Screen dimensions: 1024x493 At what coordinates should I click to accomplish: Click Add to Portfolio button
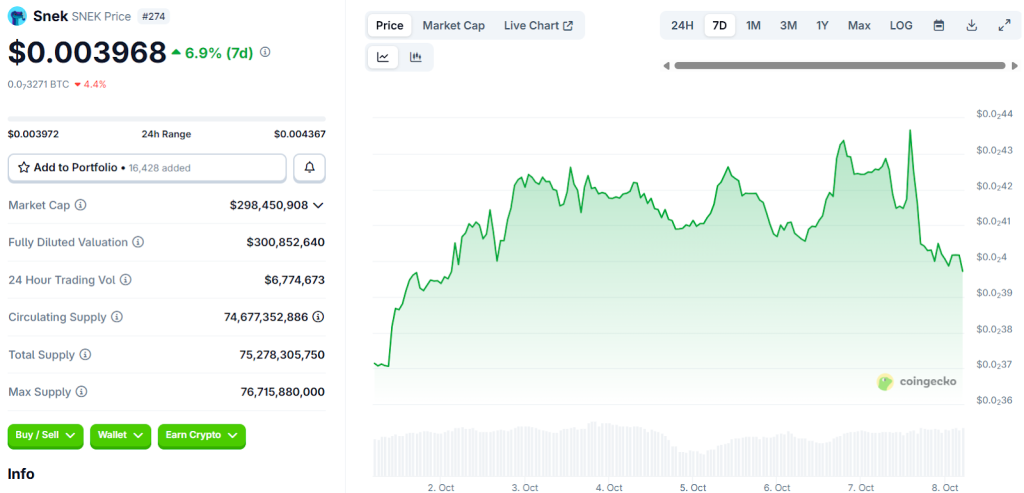pyautogui.click(x=147, y=168)
